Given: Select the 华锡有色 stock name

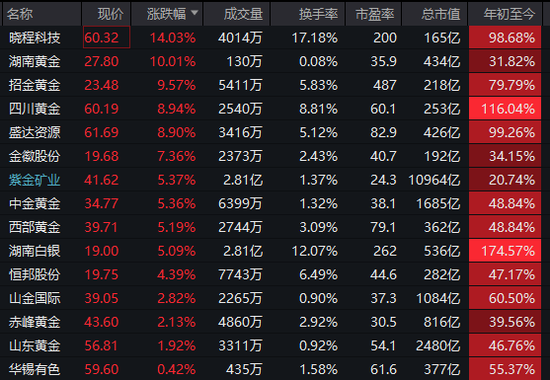Looking at the screenshot, I should coord(34,369).
